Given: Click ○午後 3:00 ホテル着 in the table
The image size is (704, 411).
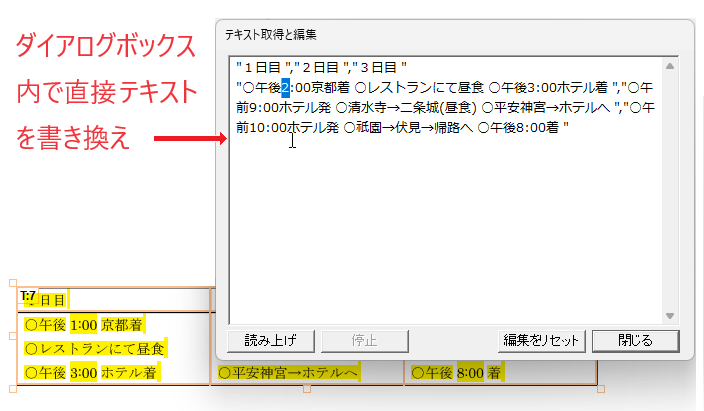Looking at the screenshot, I should click(91, 372).
